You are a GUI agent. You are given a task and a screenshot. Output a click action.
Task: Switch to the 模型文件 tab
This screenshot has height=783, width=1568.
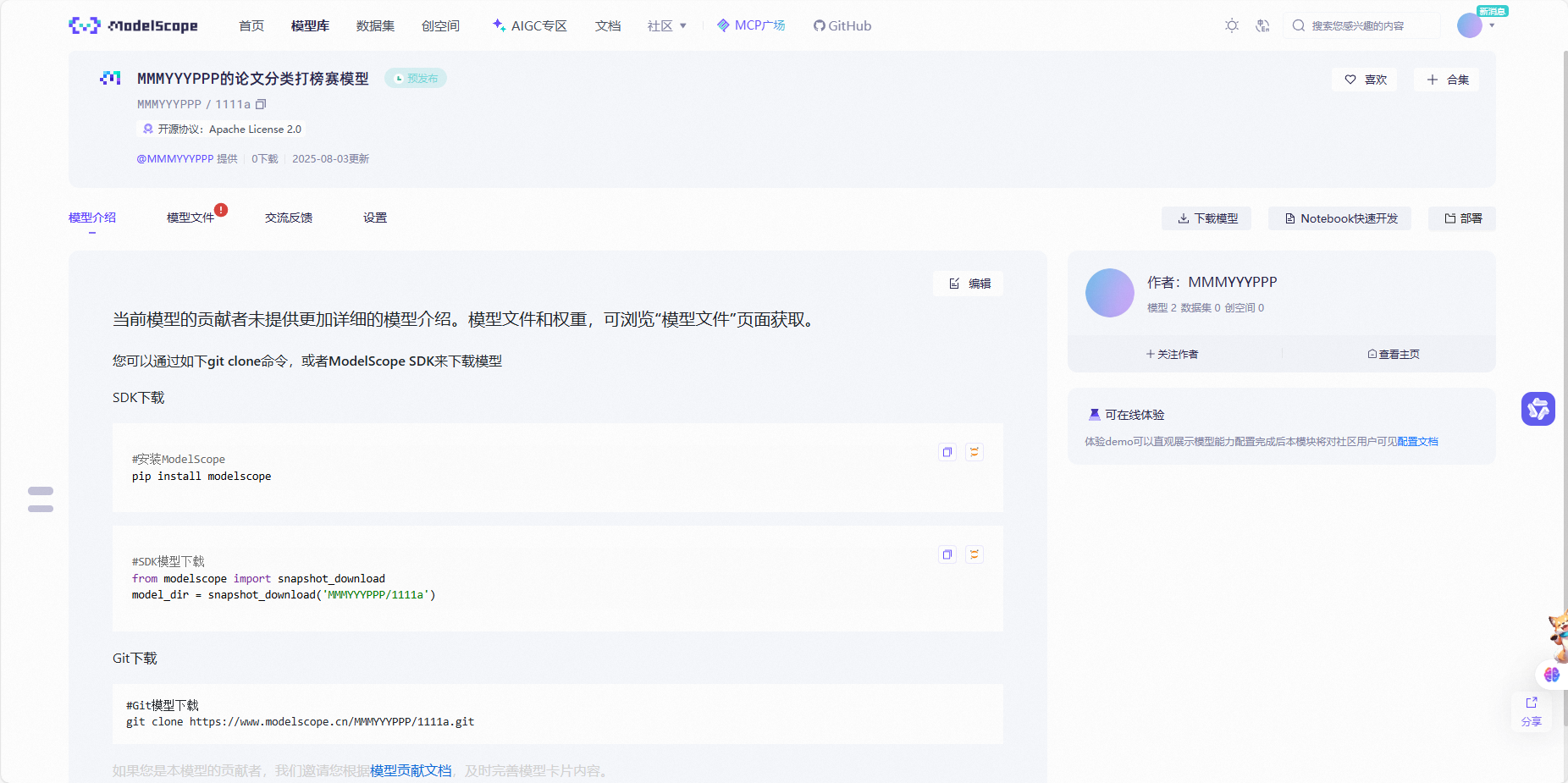(190, 218)
